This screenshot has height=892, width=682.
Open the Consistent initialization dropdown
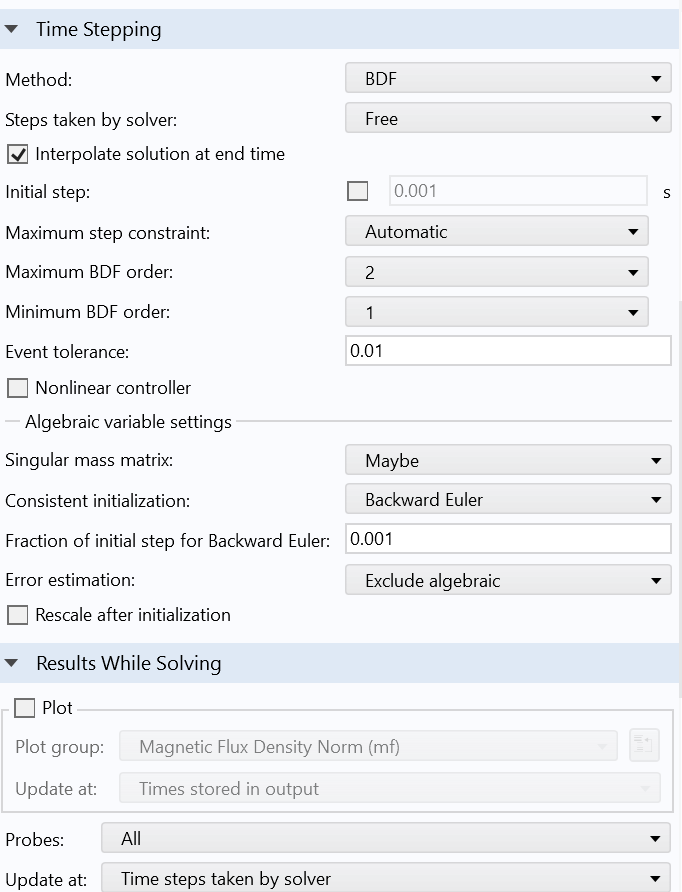(507, 499)
